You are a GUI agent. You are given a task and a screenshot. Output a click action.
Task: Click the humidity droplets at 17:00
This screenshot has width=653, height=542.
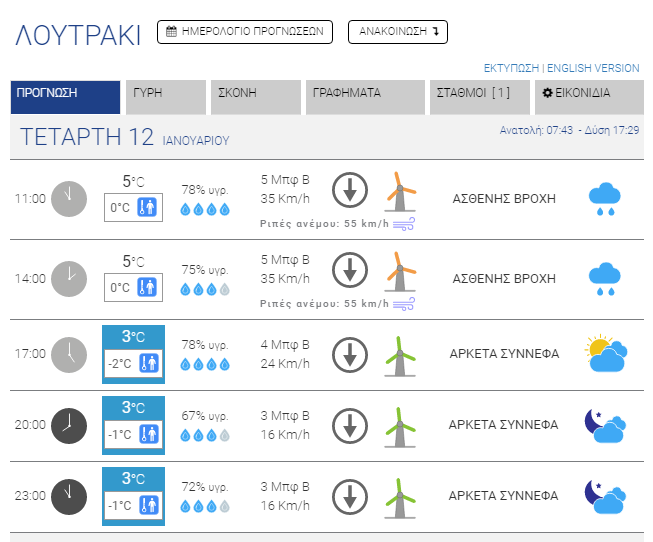pyautogui.click(x=205, y=364)
